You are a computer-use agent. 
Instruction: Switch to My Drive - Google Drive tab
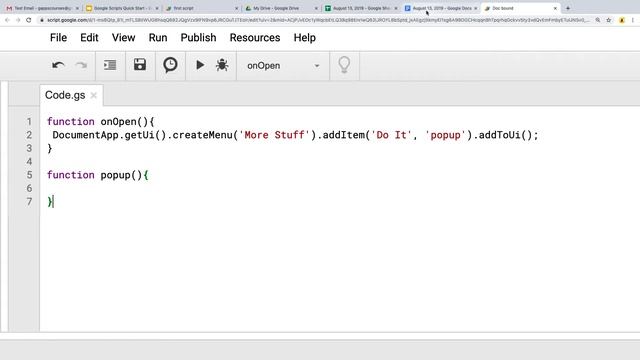(x=280, y=8)
